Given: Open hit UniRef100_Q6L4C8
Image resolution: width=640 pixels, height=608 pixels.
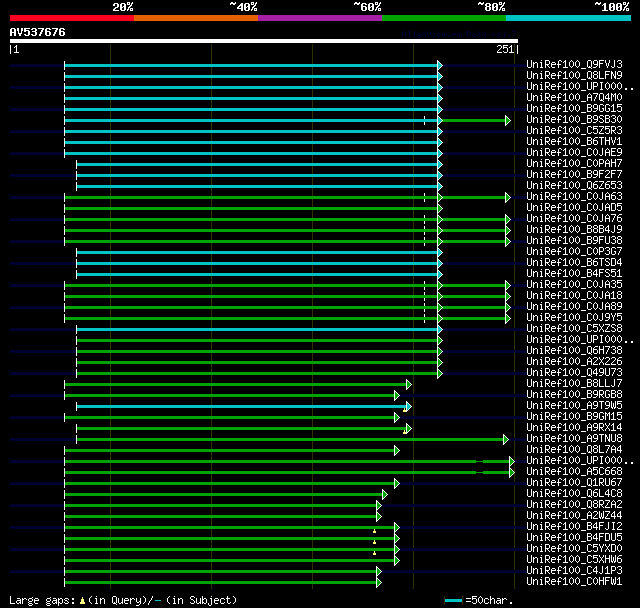Looking at the screenshot, I should (574, 494).
